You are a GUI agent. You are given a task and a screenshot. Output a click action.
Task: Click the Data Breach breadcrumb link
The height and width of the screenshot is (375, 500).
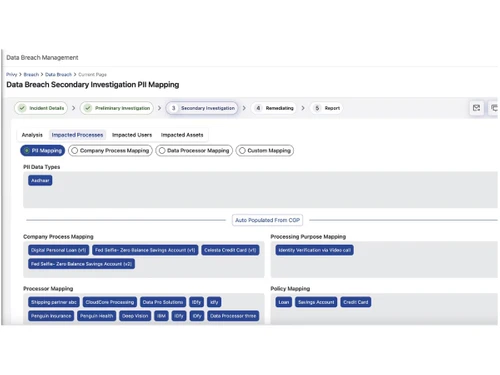click(58, 74)
